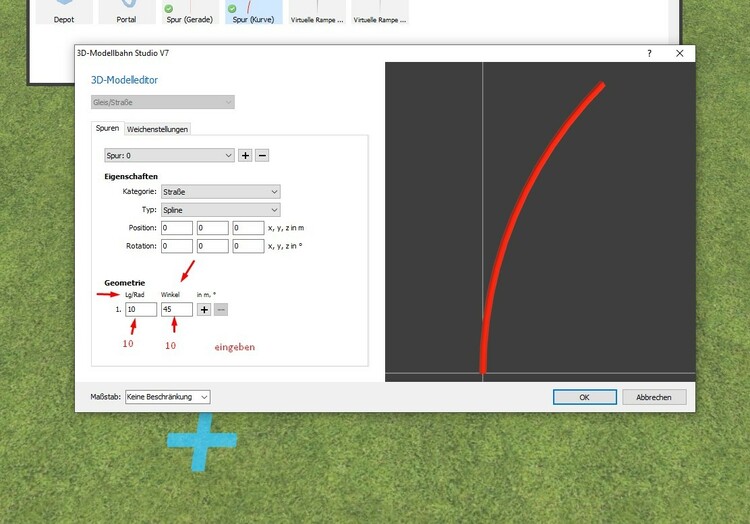
Task: Select the first Virtuelle Rampe item
Action: tap(317, 11)
